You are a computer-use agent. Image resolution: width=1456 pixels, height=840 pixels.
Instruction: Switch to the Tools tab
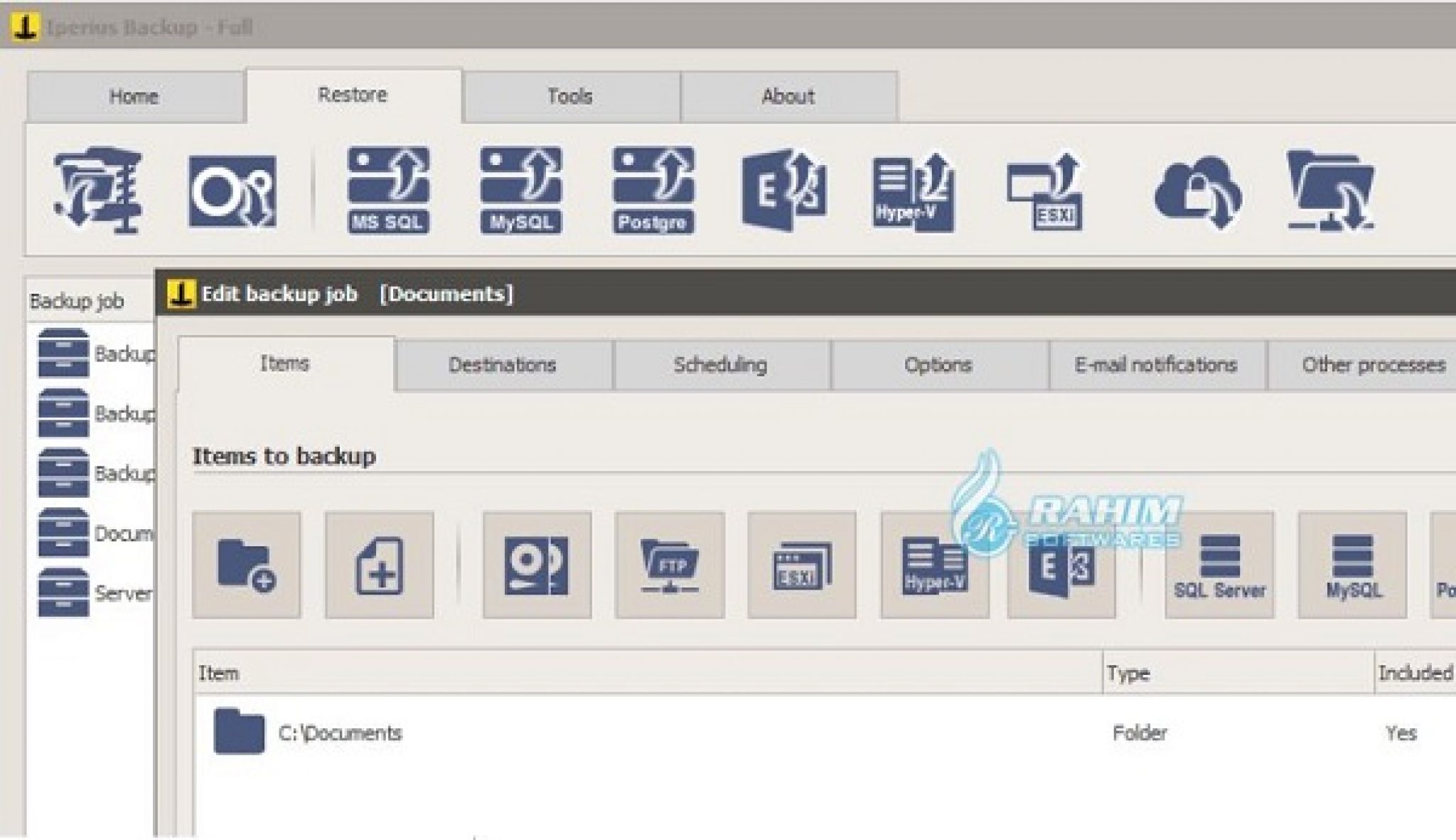(x=570, y=96)
